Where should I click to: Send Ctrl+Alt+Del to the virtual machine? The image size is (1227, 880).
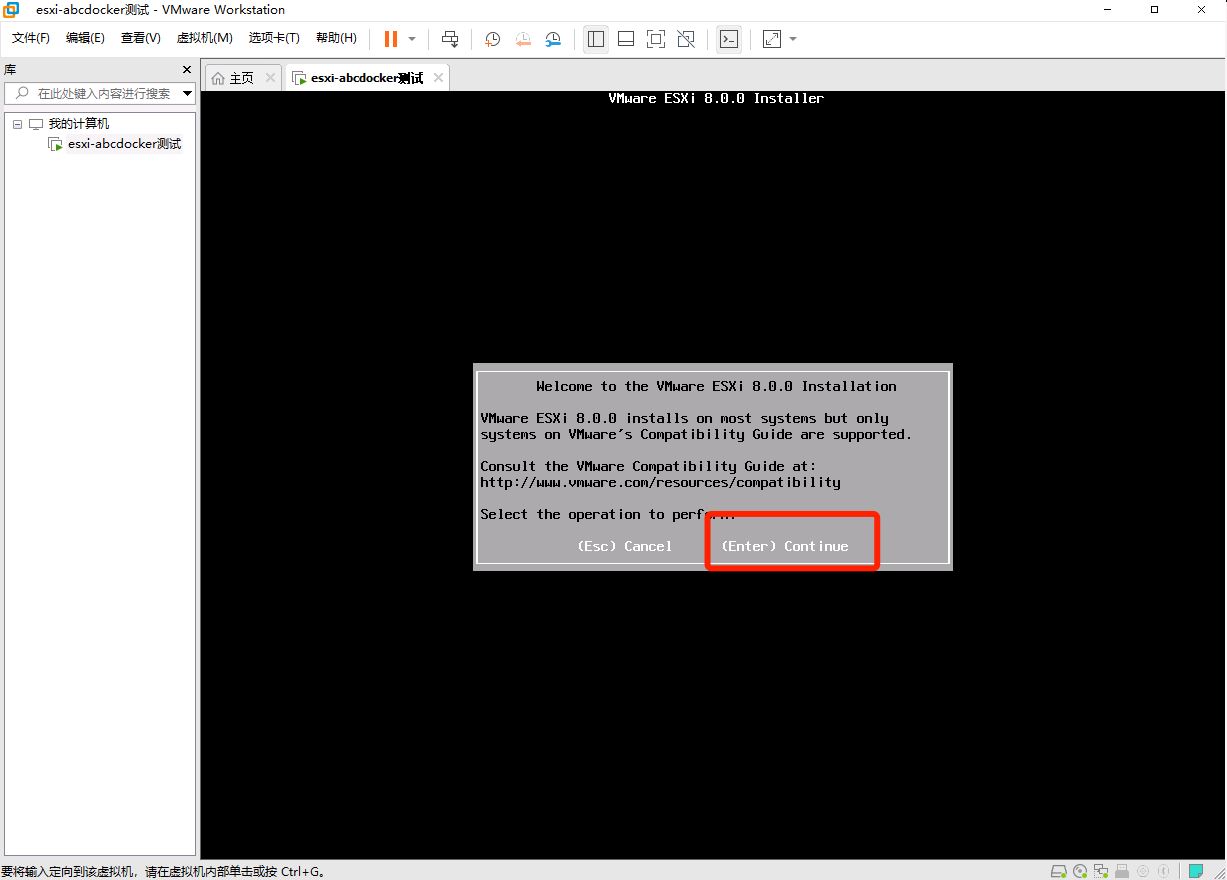tap(450, 39)
